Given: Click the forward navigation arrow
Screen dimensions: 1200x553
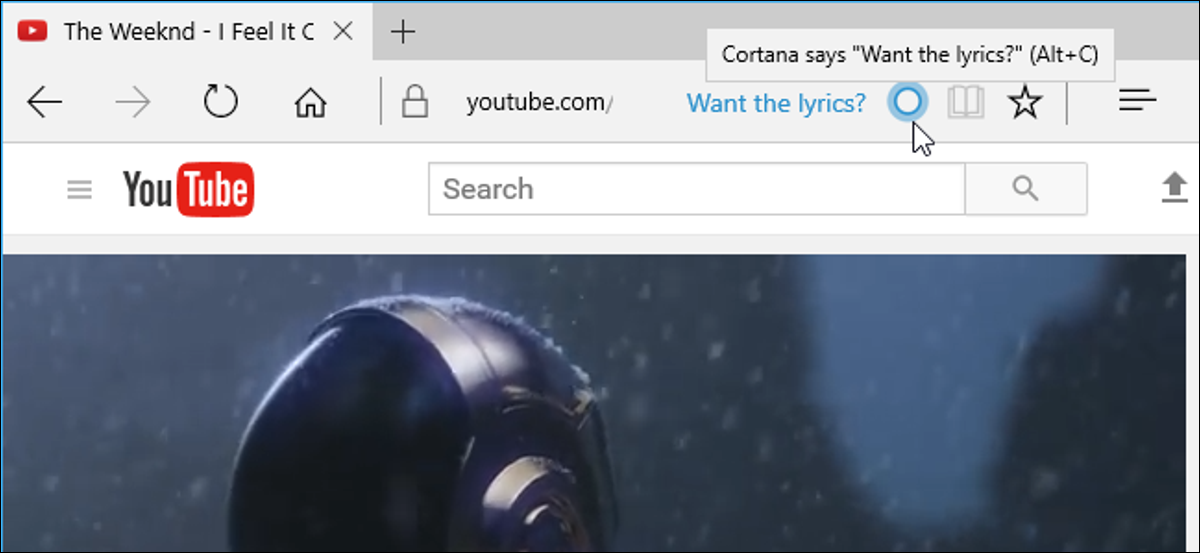Looking at the screenshot, I should (132, 101).
